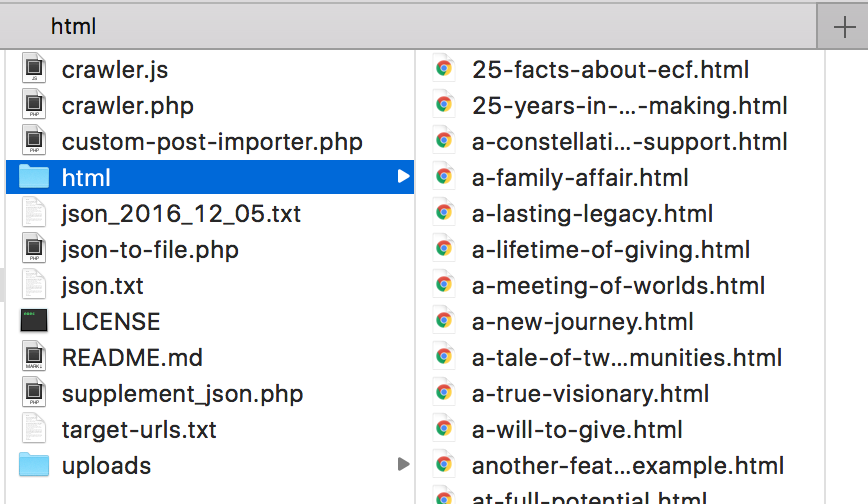Click Chrome icon beside 25-years-in-...-making.html
Image resolution: width=868 pixels, height=504 pixels.
click(x=443, y=104)
